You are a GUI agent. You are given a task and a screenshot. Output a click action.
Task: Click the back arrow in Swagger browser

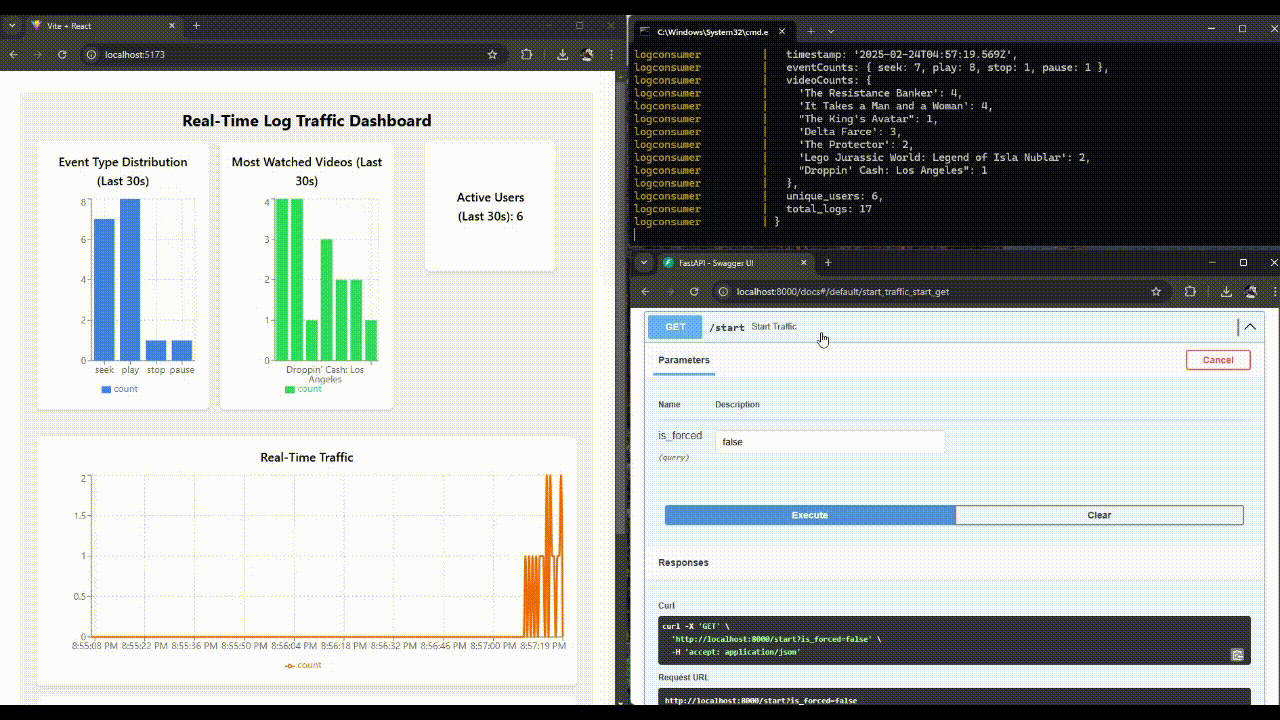tap(645, 291)
